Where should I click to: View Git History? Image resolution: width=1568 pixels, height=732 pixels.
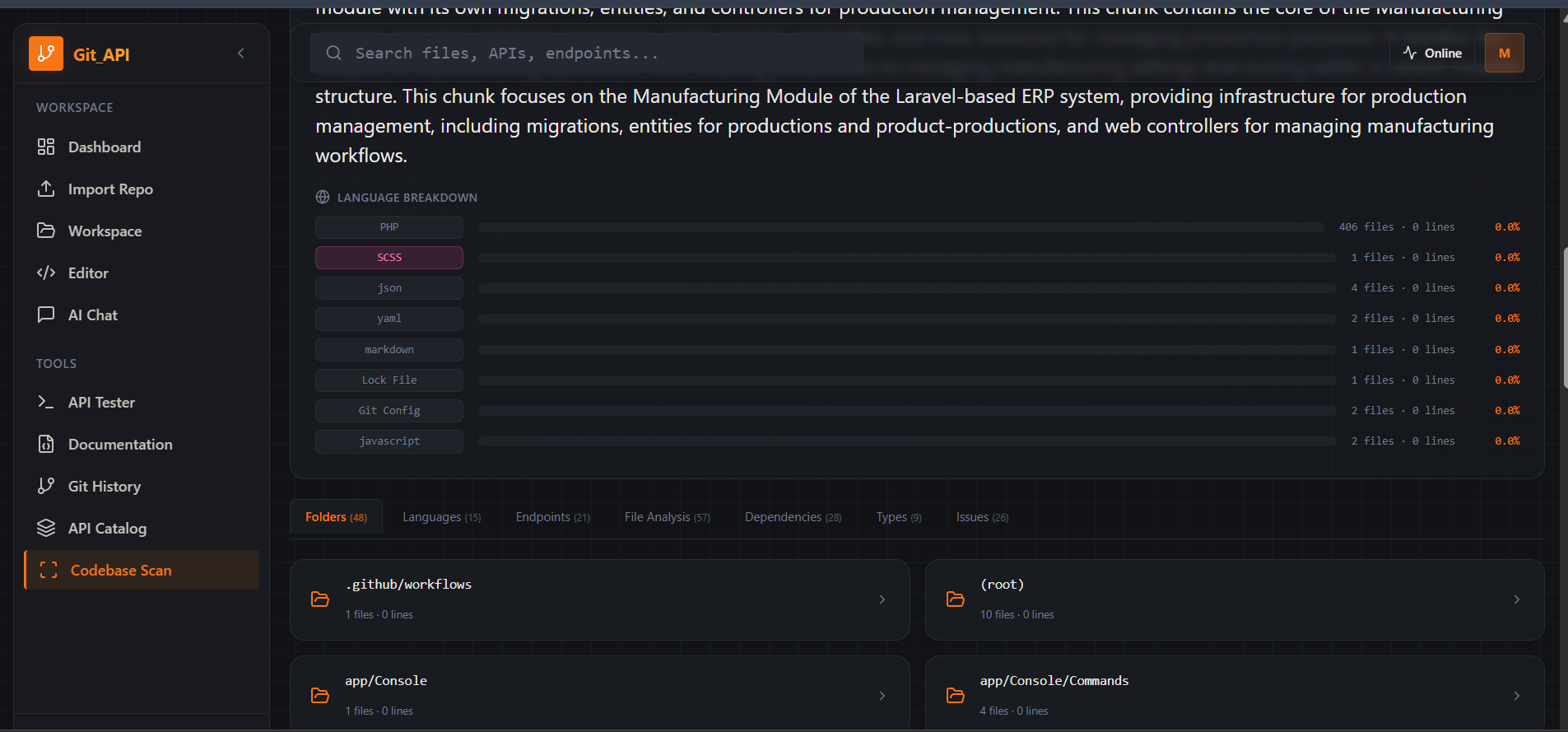click(x=142, y=486)
